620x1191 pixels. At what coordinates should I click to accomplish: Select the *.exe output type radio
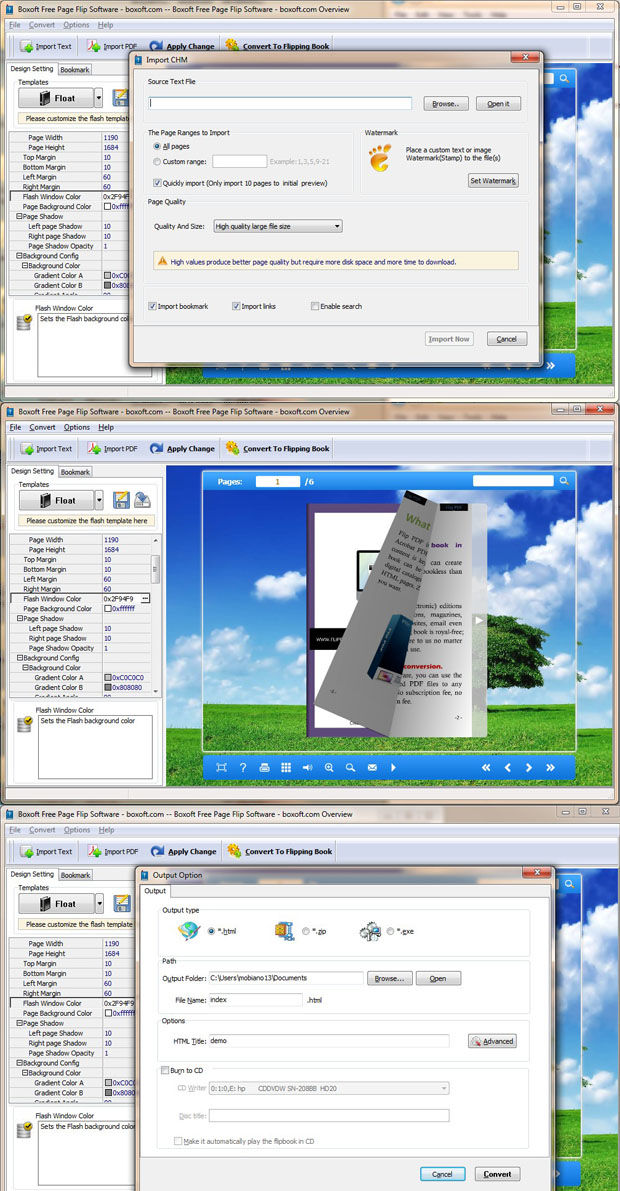click(391, 931)
